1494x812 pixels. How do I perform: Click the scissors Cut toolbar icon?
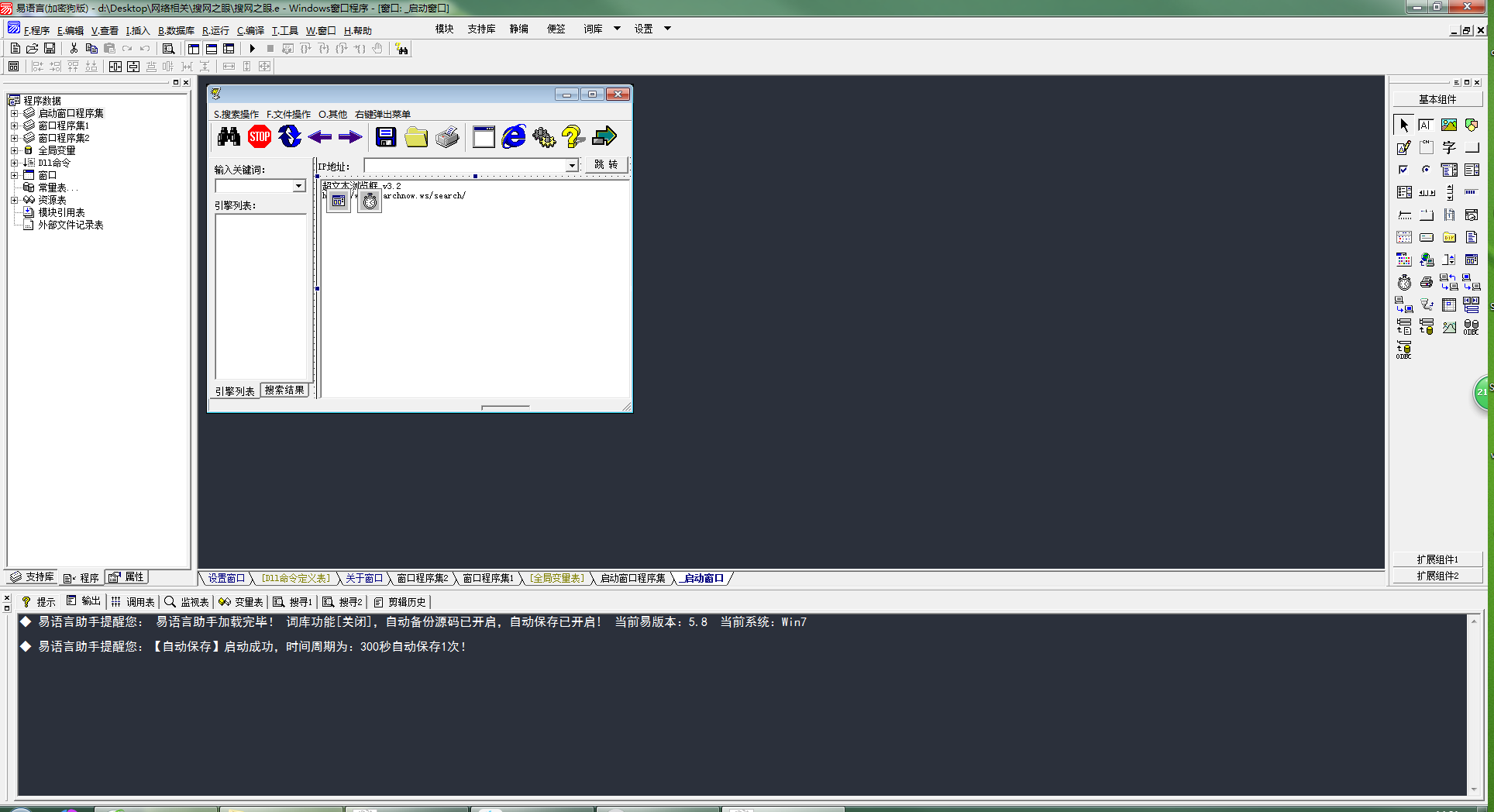pos(74,49)
